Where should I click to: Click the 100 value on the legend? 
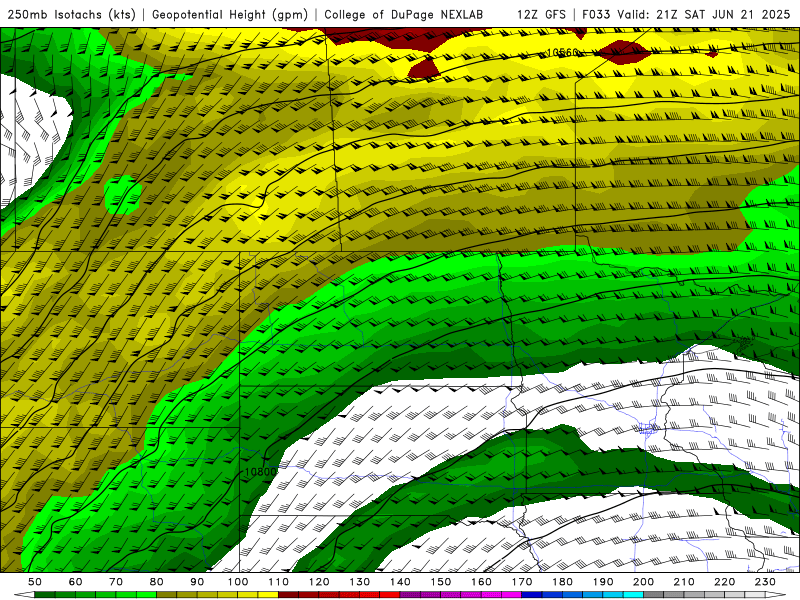pos(238,582)
